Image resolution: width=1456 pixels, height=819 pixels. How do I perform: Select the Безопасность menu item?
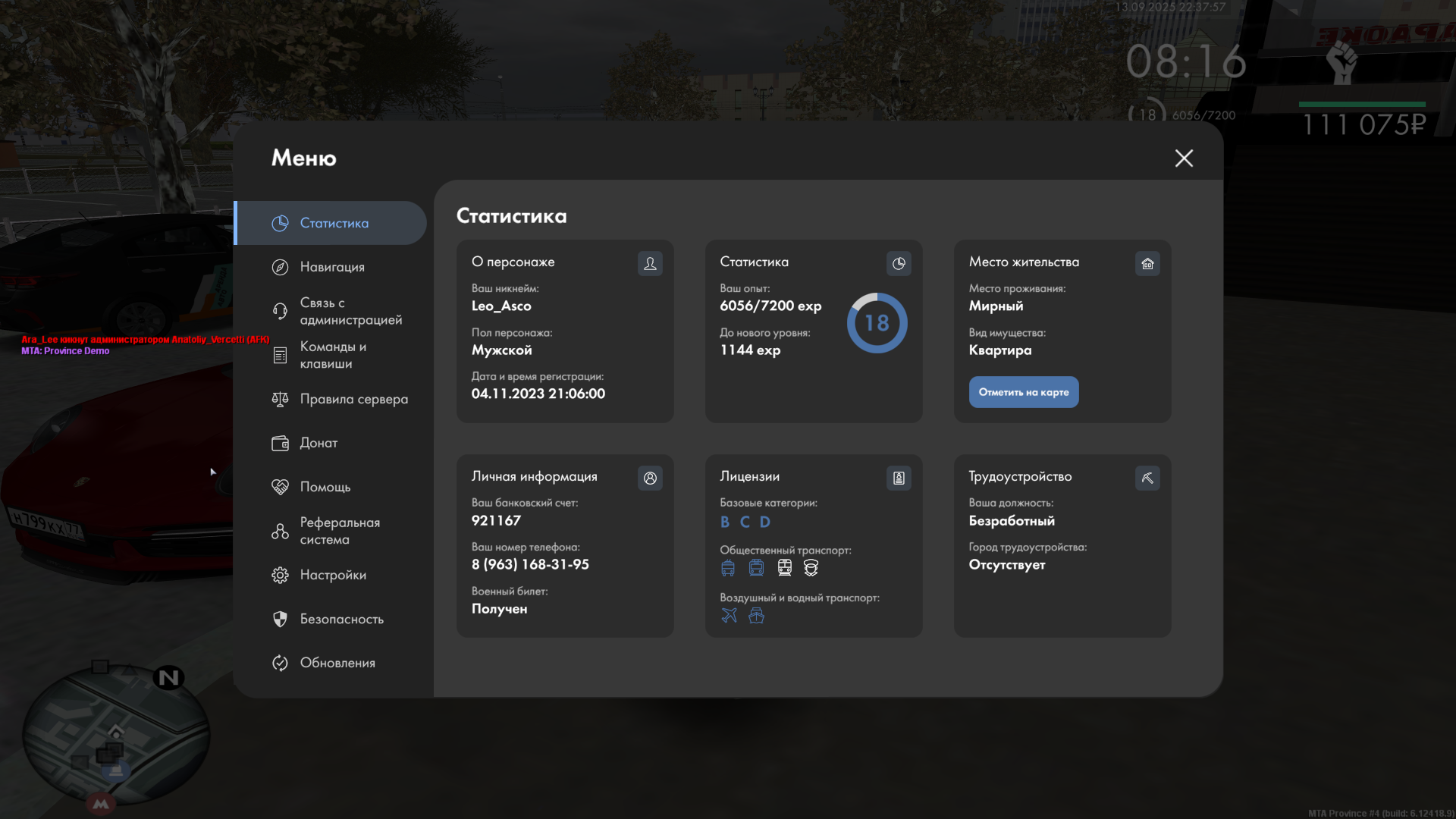341,619
